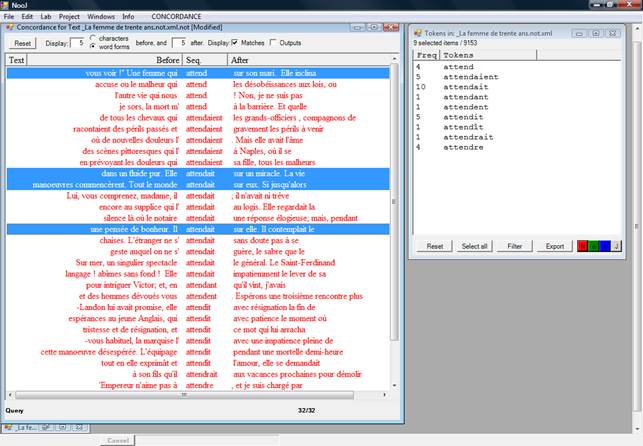The image size is (643, 446).
Task: Click the small J button beside color swatches
Action: click(x=617, y=245)
